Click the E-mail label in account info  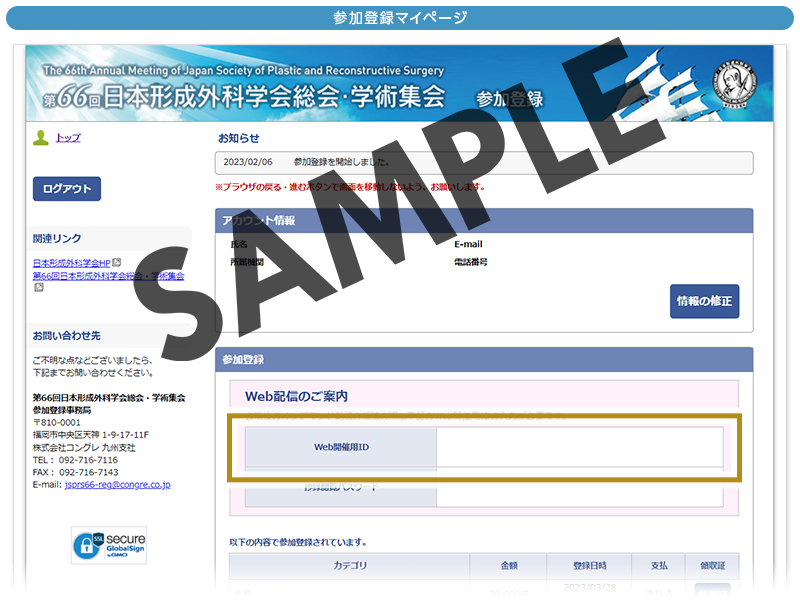(468, 244)
